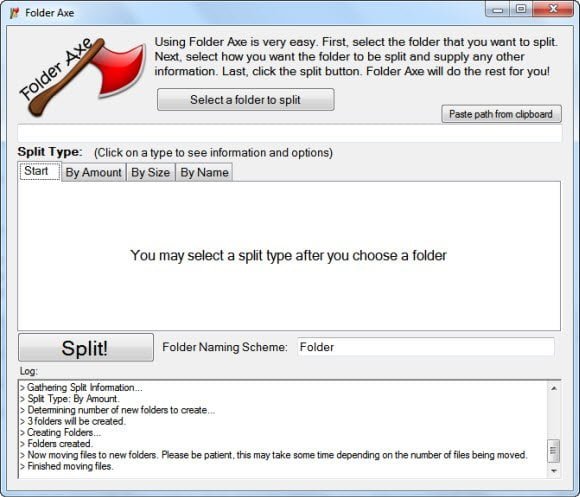Image resolution: width=580 pixels, height=497 pixels.
Task: Click the folder path text field
Action: 290,133
